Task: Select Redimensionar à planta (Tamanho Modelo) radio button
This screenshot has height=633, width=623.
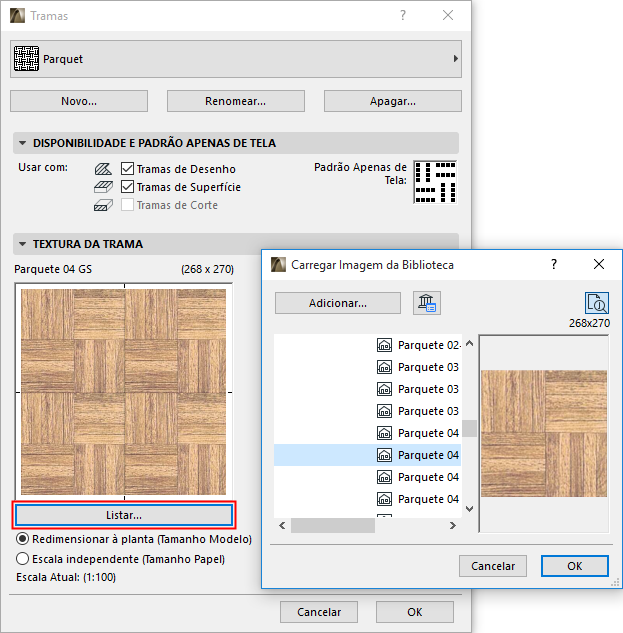Action: [23, 539]
